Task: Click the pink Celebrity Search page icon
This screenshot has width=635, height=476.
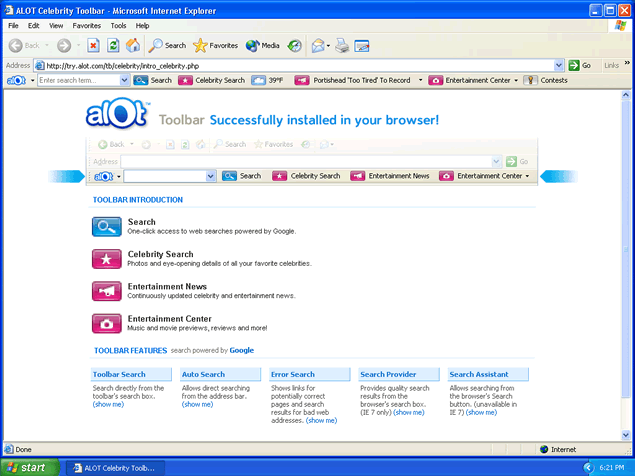Action: (106, 259)
